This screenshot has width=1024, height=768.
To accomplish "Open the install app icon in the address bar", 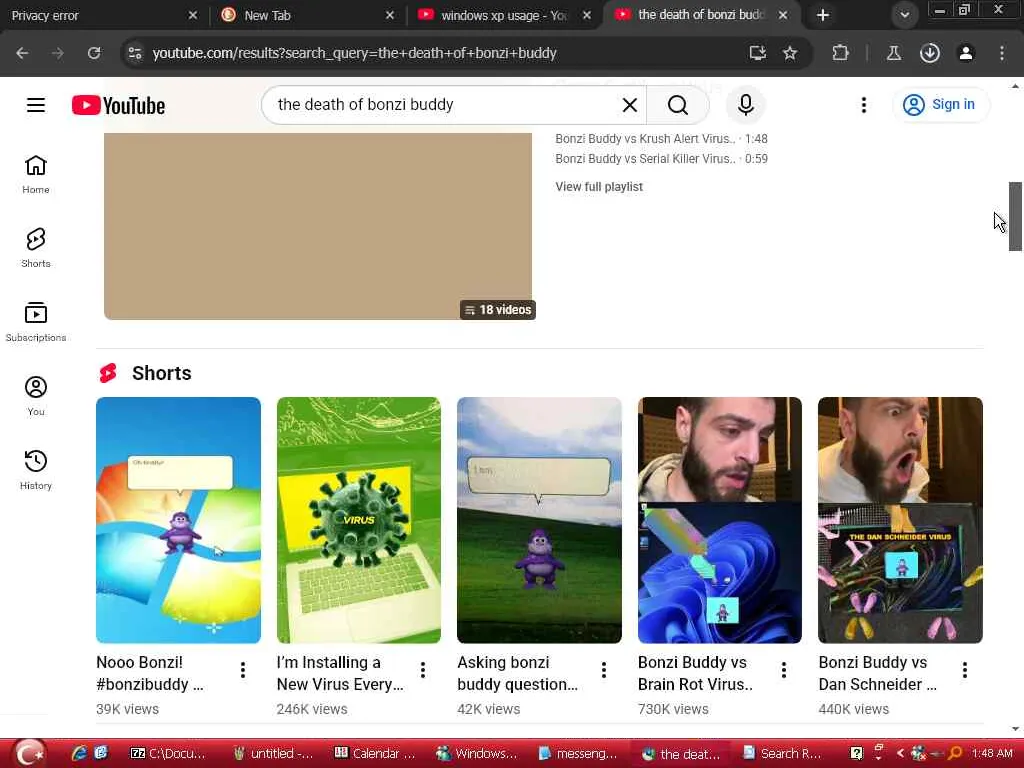I will click(758, 53).
